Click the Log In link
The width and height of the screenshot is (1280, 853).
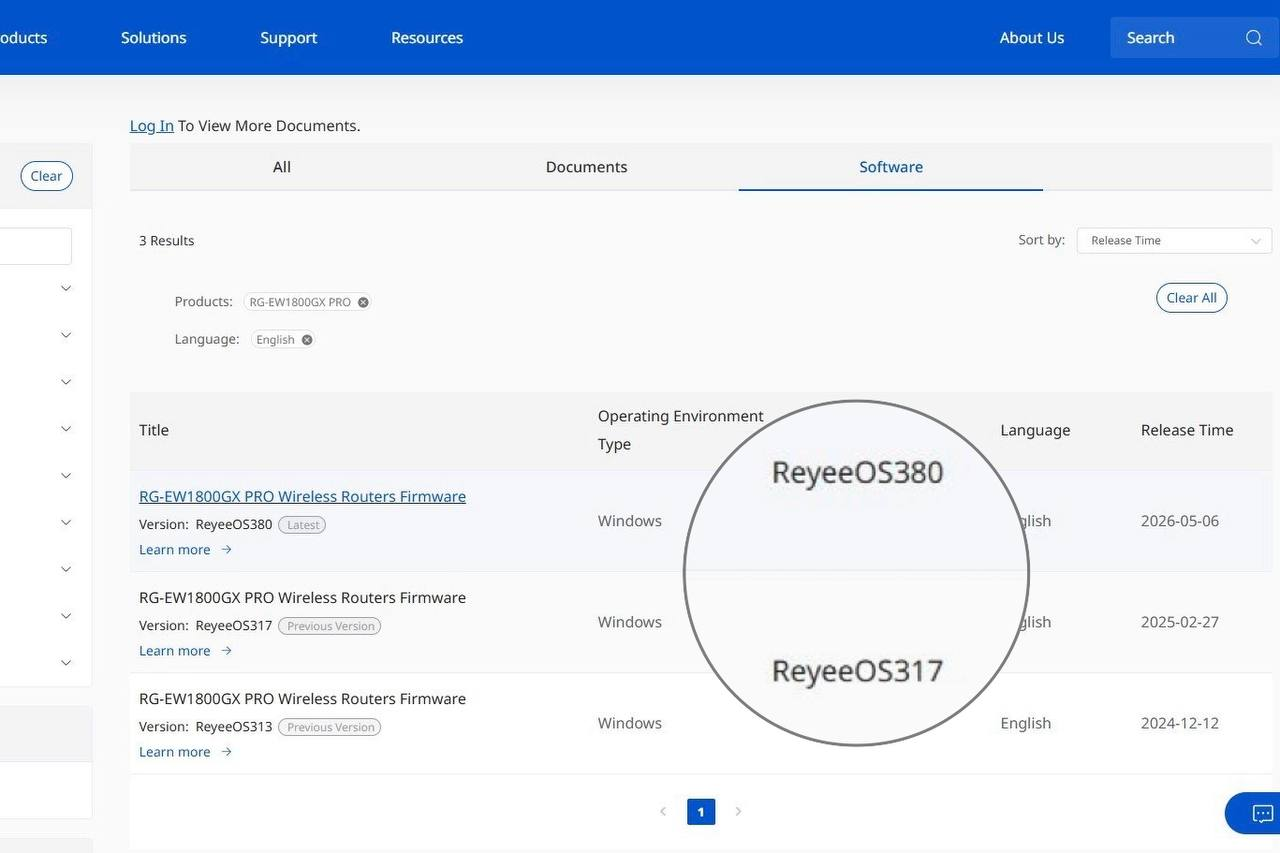click(x=152, y=126)
